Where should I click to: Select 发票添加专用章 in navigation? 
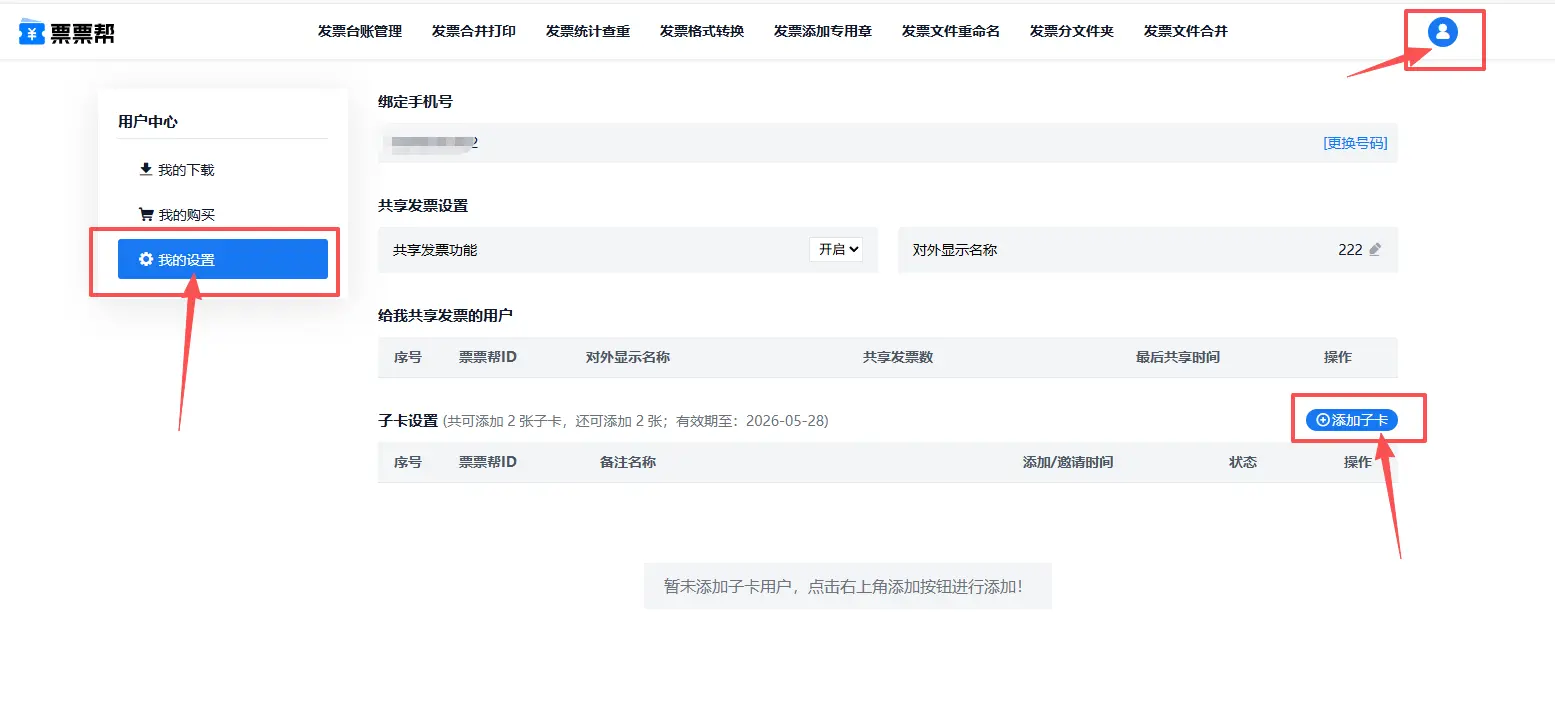822,32
